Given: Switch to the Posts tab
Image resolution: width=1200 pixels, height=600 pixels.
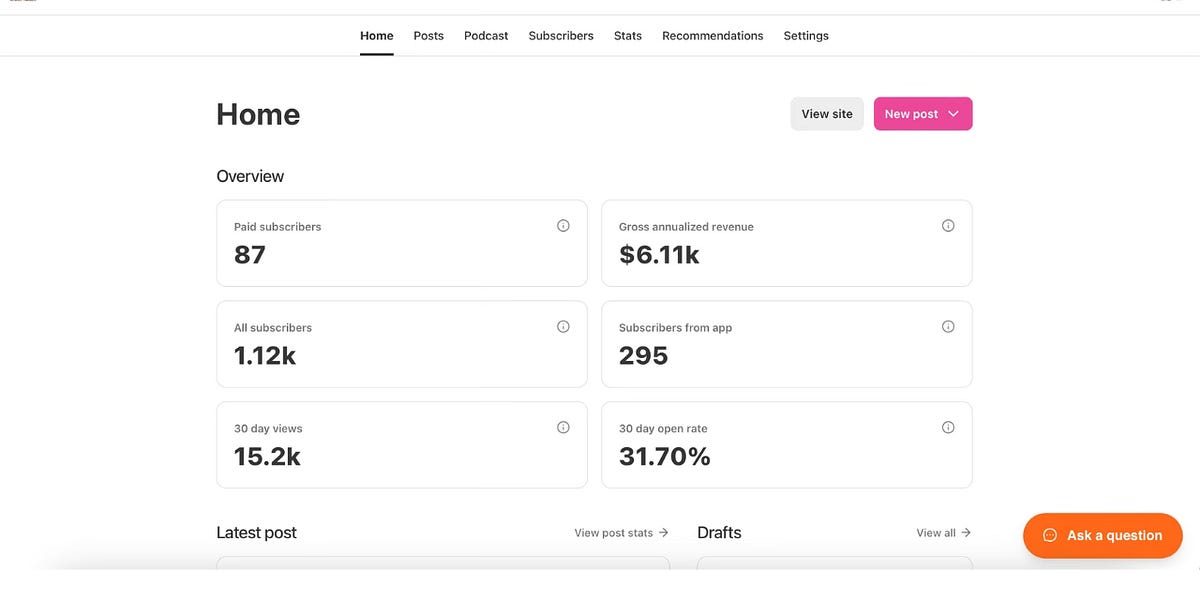Looking at the screenshot, I should point(428,35).
